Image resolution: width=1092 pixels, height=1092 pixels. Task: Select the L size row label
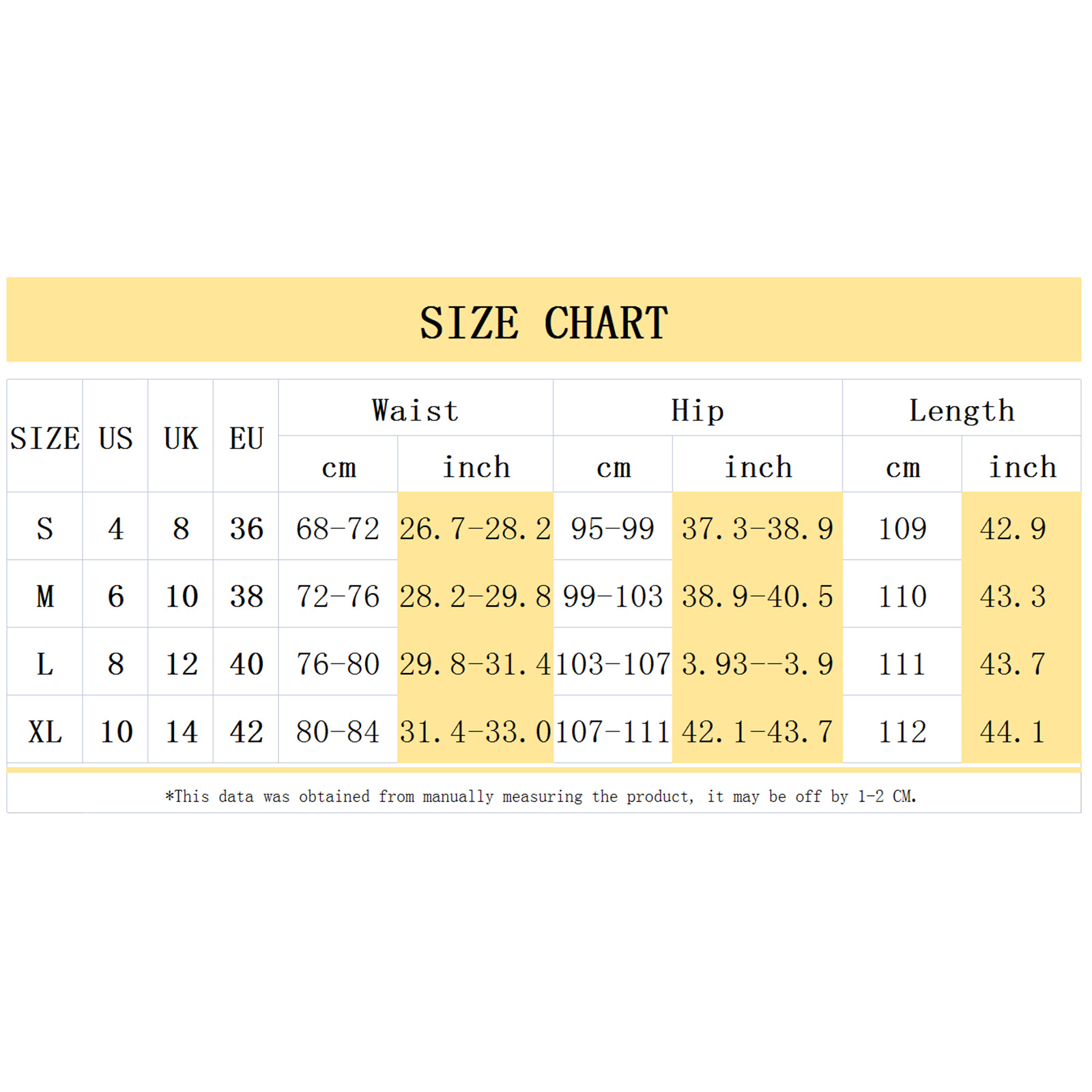tap(45, 663)
